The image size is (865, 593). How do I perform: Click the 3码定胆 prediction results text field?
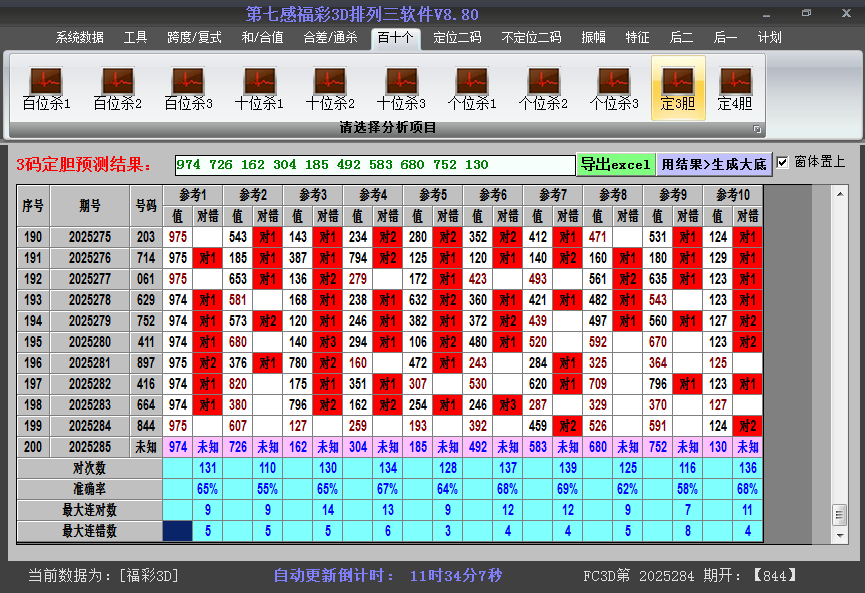click(x=374, y=164)
